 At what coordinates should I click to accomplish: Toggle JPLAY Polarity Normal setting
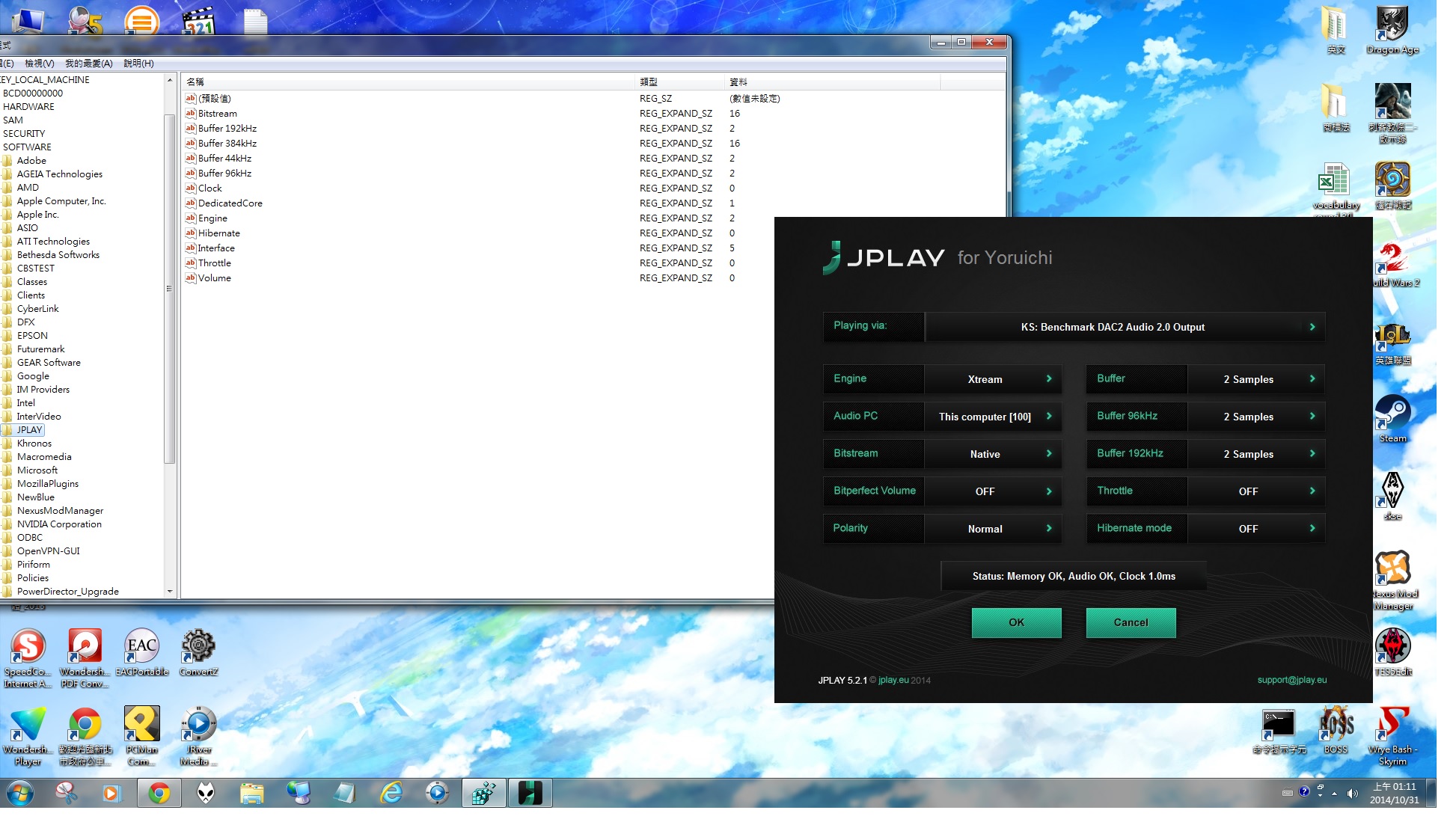(x=993, y=529)
